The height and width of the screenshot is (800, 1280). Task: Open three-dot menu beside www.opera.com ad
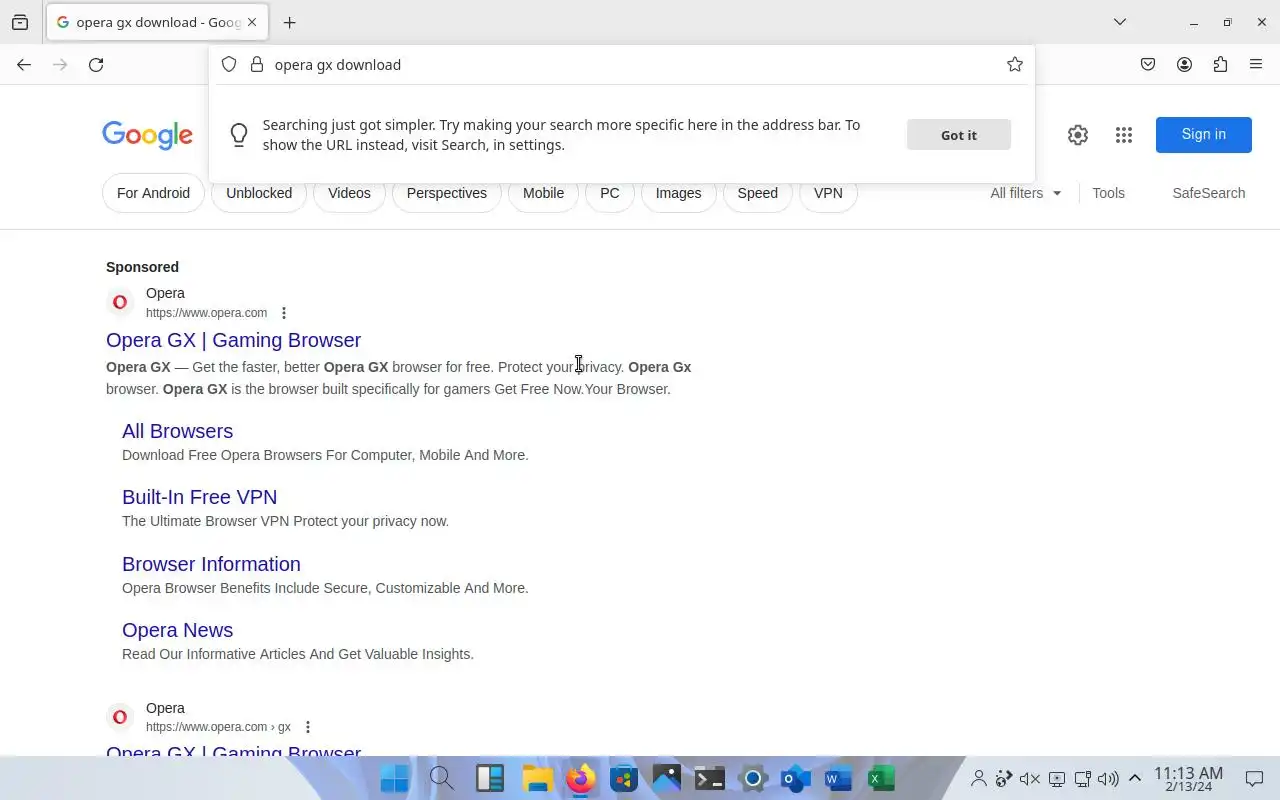coord(284,313)
